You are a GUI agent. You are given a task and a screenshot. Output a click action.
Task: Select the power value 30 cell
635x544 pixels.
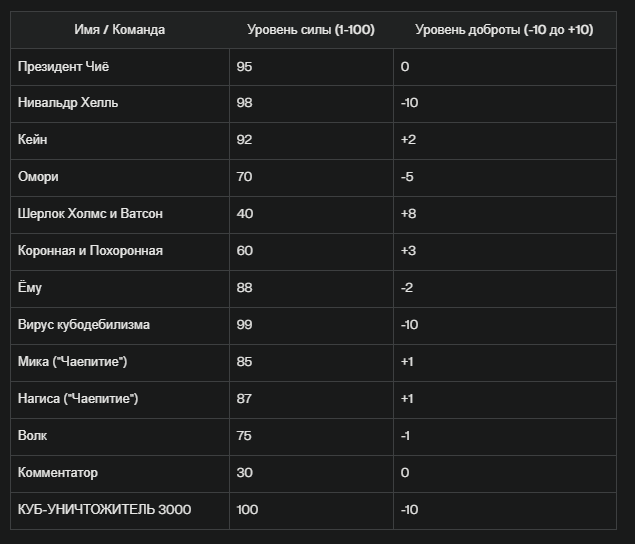244,472
